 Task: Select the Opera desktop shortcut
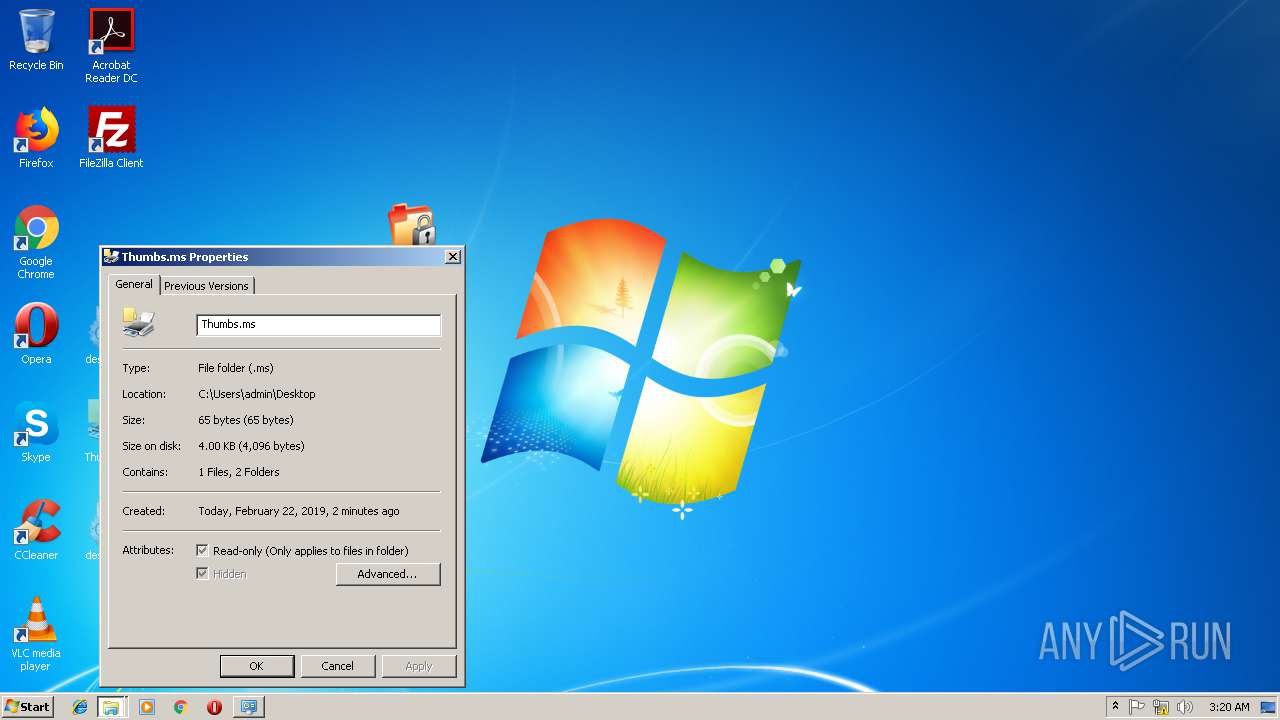pos(36,333)
